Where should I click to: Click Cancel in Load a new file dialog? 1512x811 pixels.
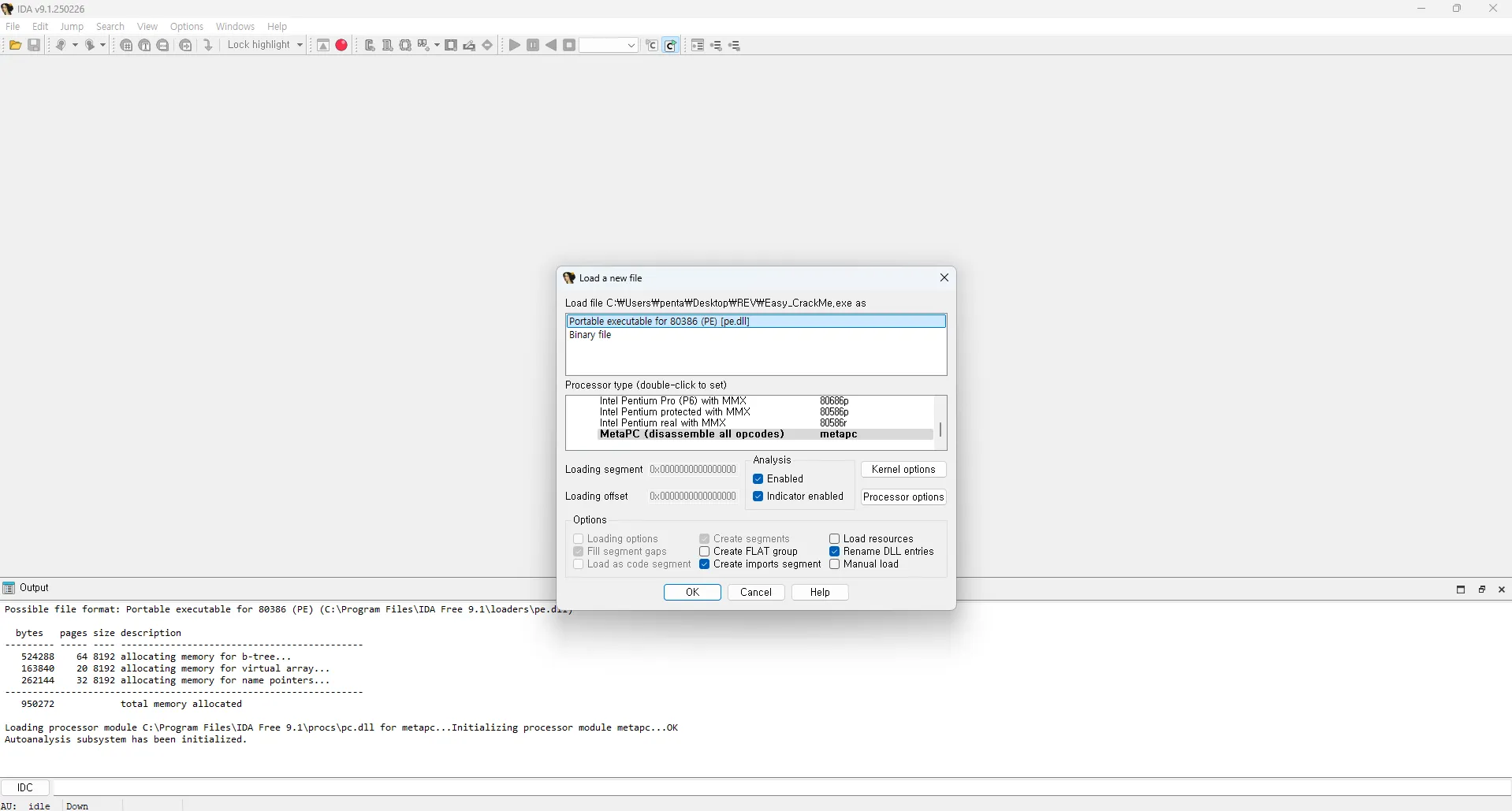(x=756, y=593)
